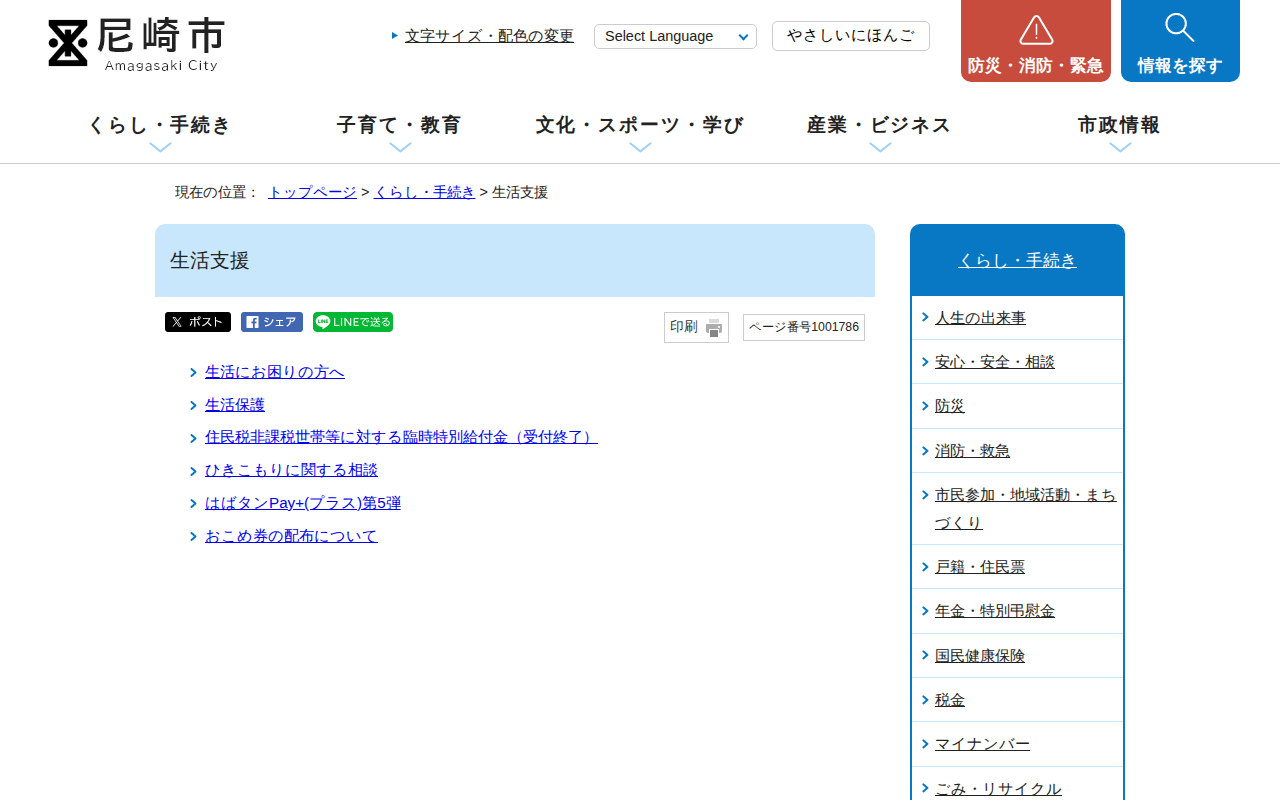Select マイナンバー in the sidebar
1280x800 pixels.
(982, 744)
